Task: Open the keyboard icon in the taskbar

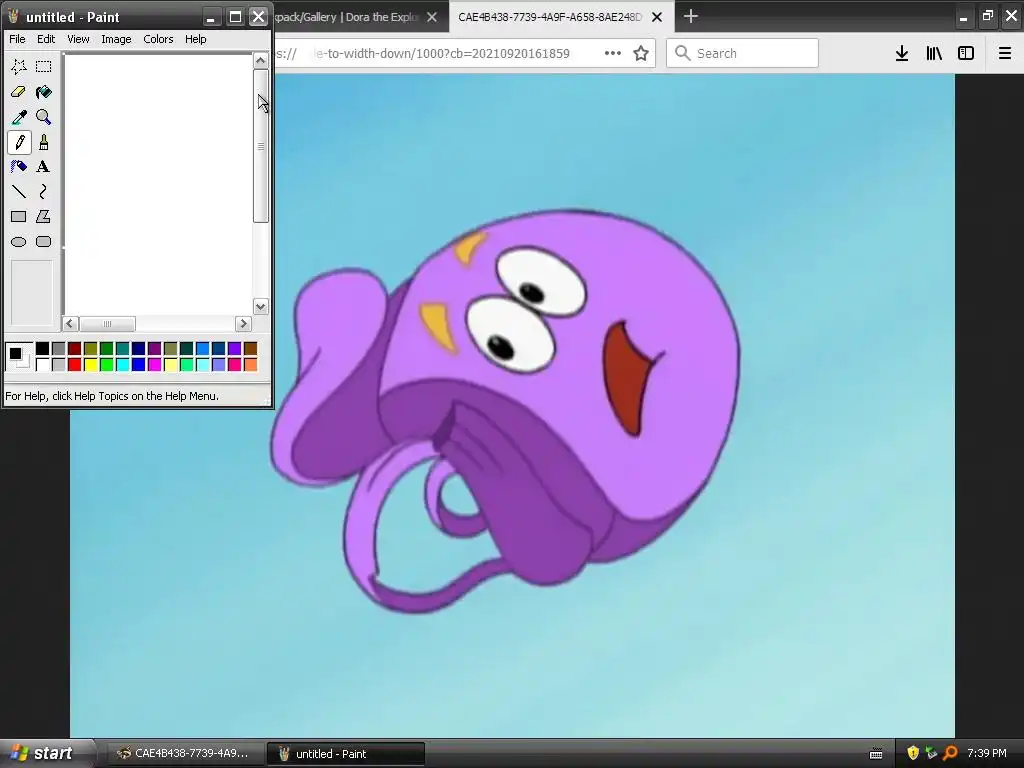Action: click(876, 754)
